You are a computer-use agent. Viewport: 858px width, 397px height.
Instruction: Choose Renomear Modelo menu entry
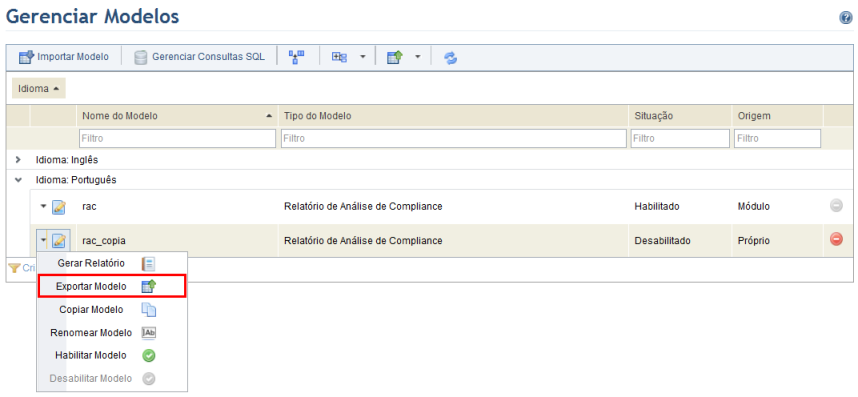tap(112, 332)
